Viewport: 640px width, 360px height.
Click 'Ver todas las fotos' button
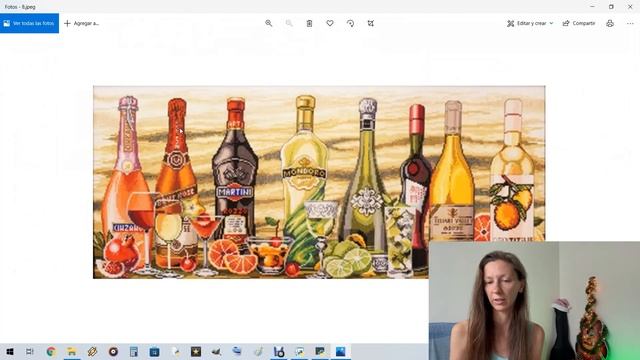click(29, 23)
